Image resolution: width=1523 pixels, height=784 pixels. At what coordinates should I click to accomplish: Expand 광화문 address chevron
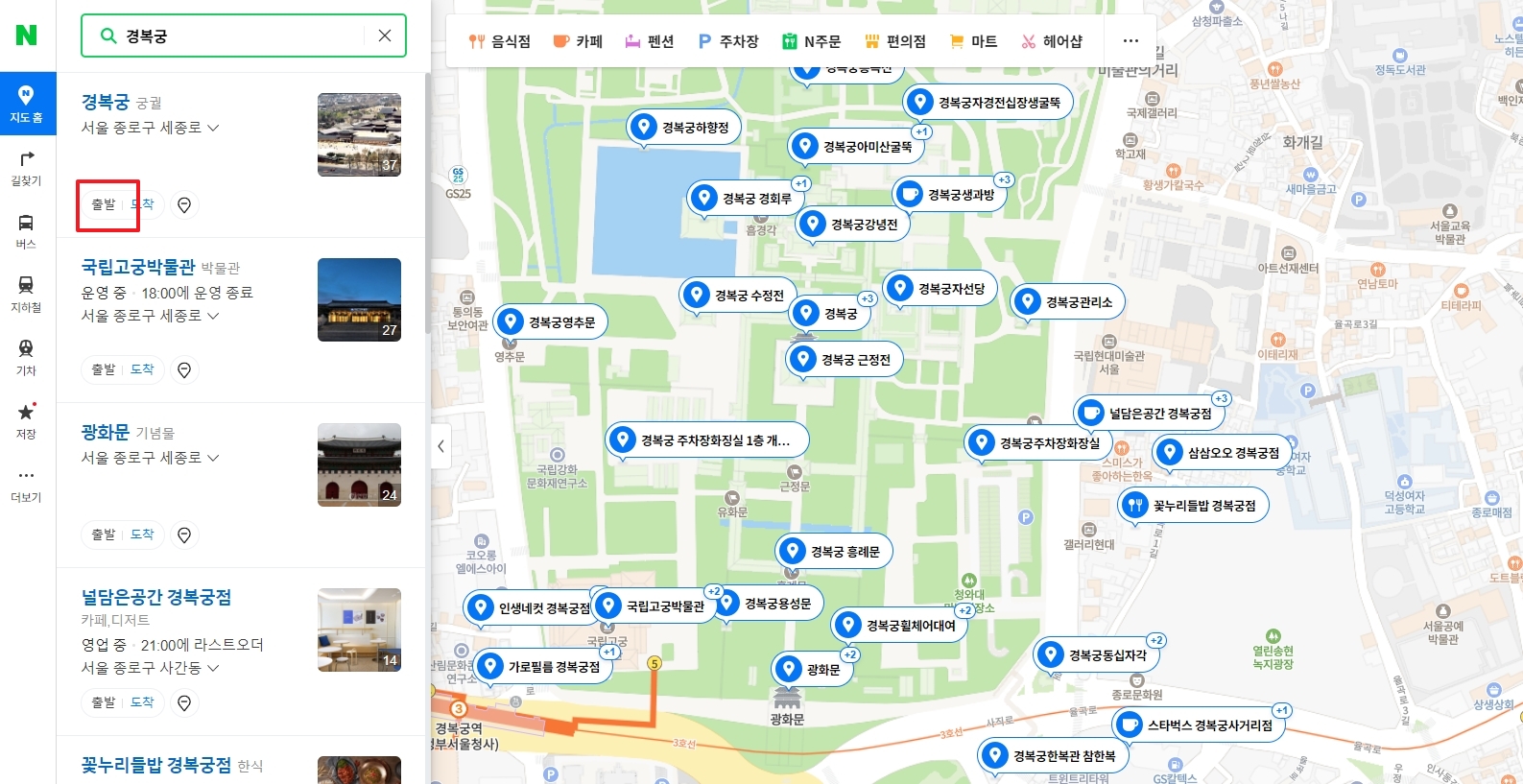click(x=213, y=458)
